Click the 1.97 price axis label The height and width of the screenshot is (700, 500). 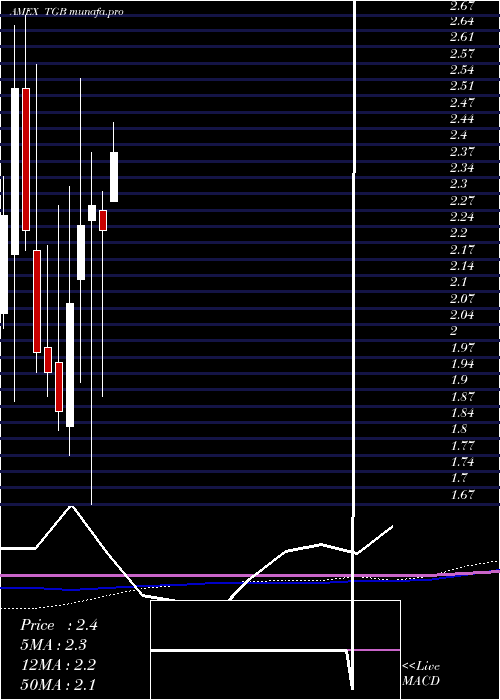(x=462, y=347)
